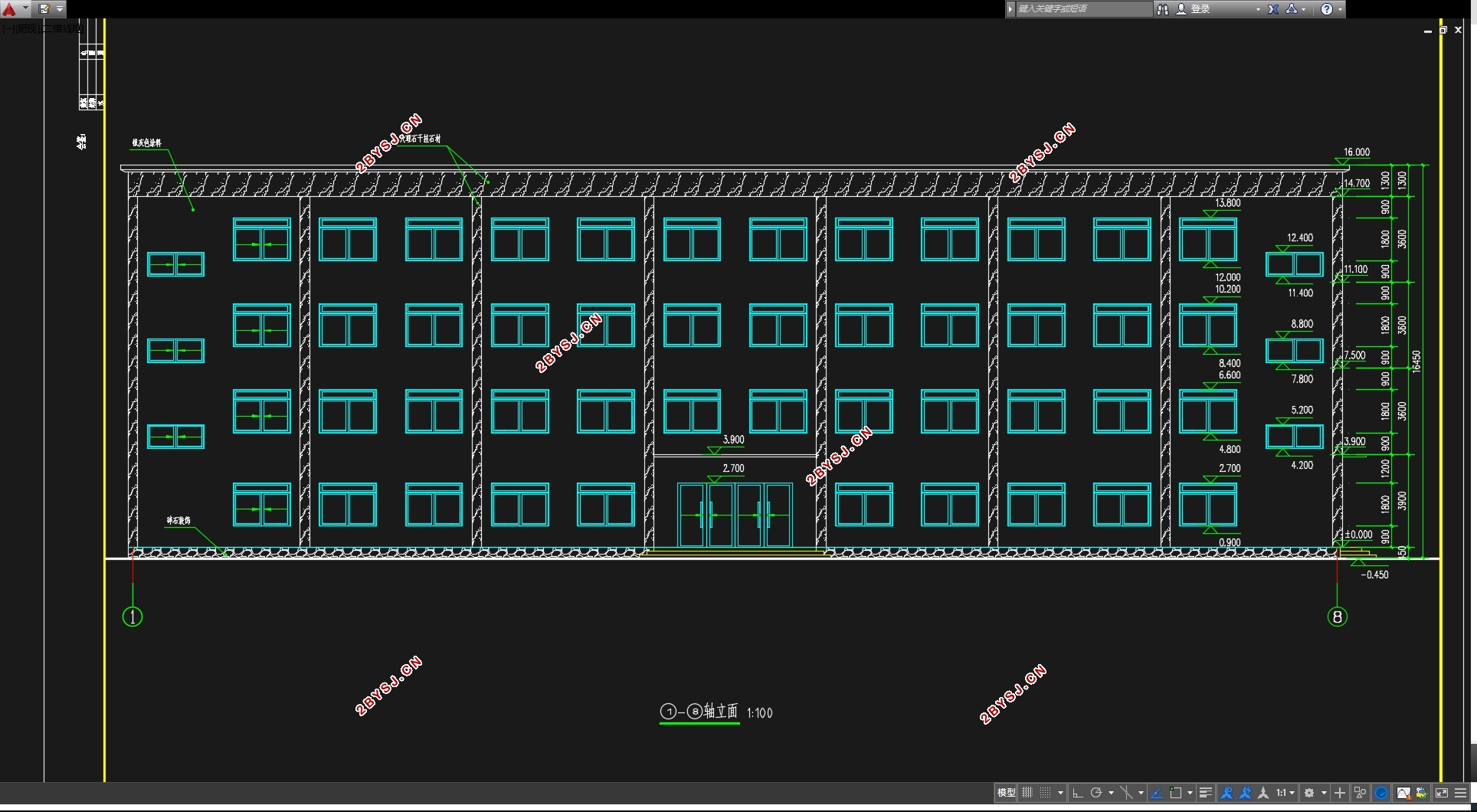Click the graphics performance warning icon

pos(1403,793)
